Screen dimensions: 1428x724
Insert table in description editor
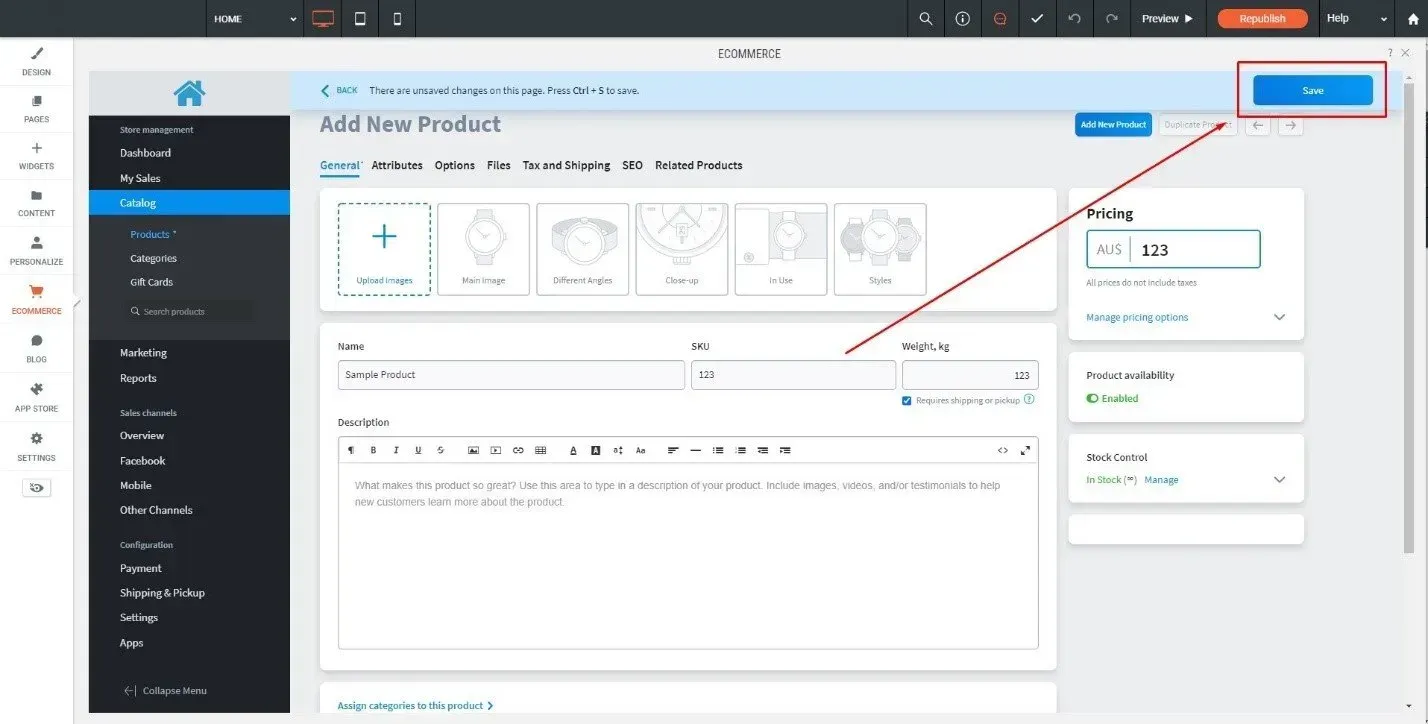[x=541, y=450]
